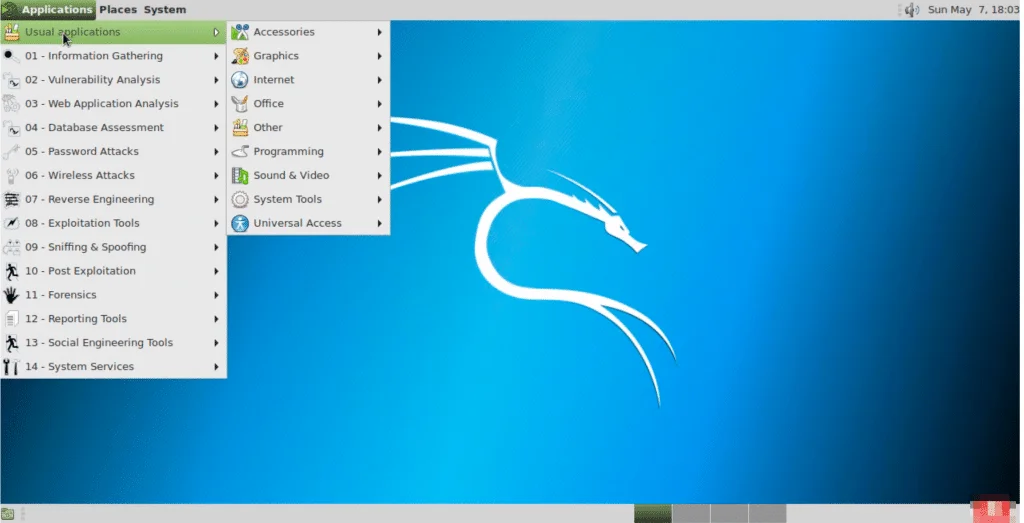The width and height of the screenshot is (1024, 523).
Task: Open 10 - Post Exploitation label
Action: [x=80, y=271]
